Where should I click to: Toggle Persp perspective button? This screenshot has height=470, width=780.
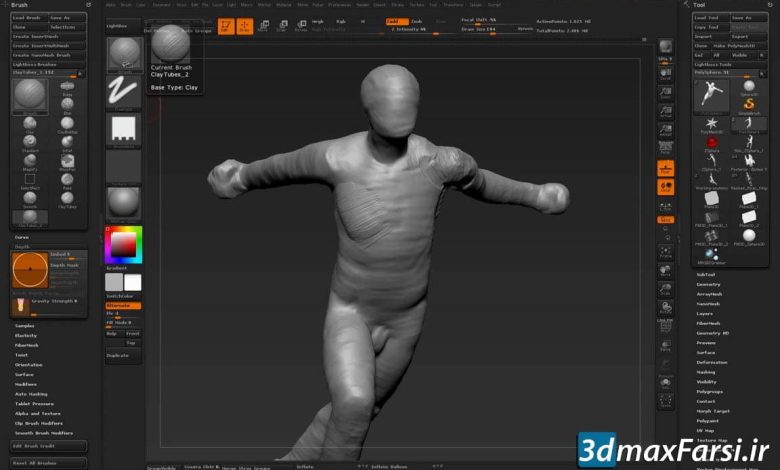click(x=666, y=149)
